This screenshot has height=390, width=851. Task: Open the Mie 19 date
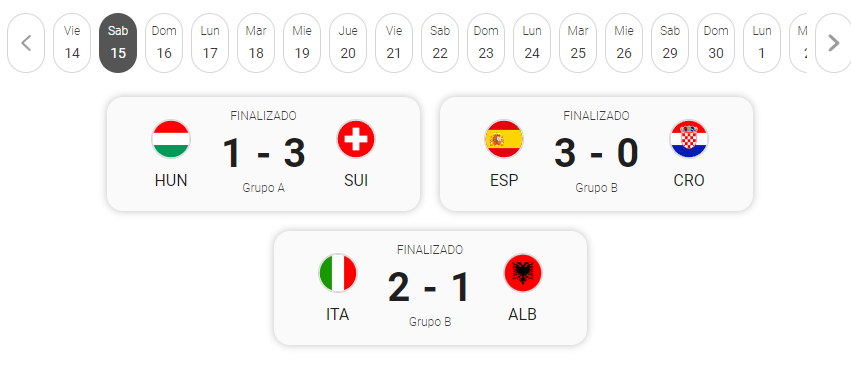pyautogui.click(x=302, y=43)
